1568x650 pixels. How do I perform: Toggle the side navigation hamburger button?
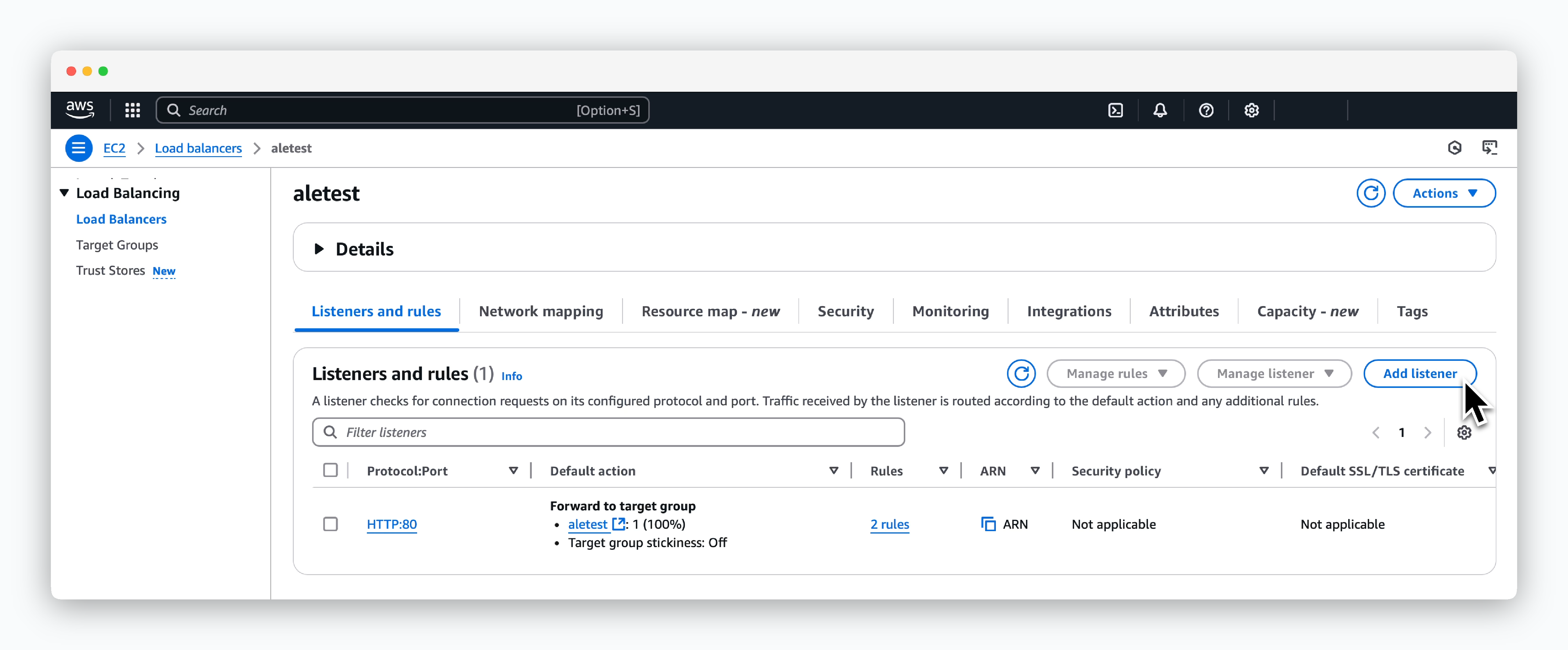(79, 148)
